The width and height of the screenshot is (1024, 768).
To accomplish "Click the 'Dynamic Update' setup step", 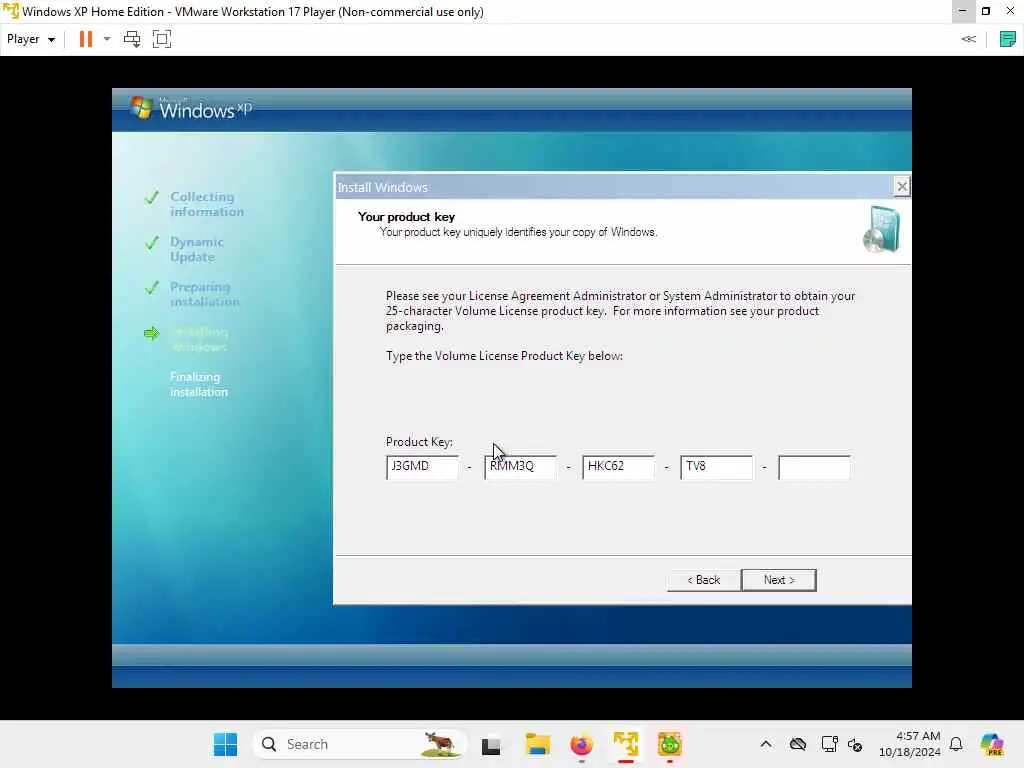I will coord(197,249).
